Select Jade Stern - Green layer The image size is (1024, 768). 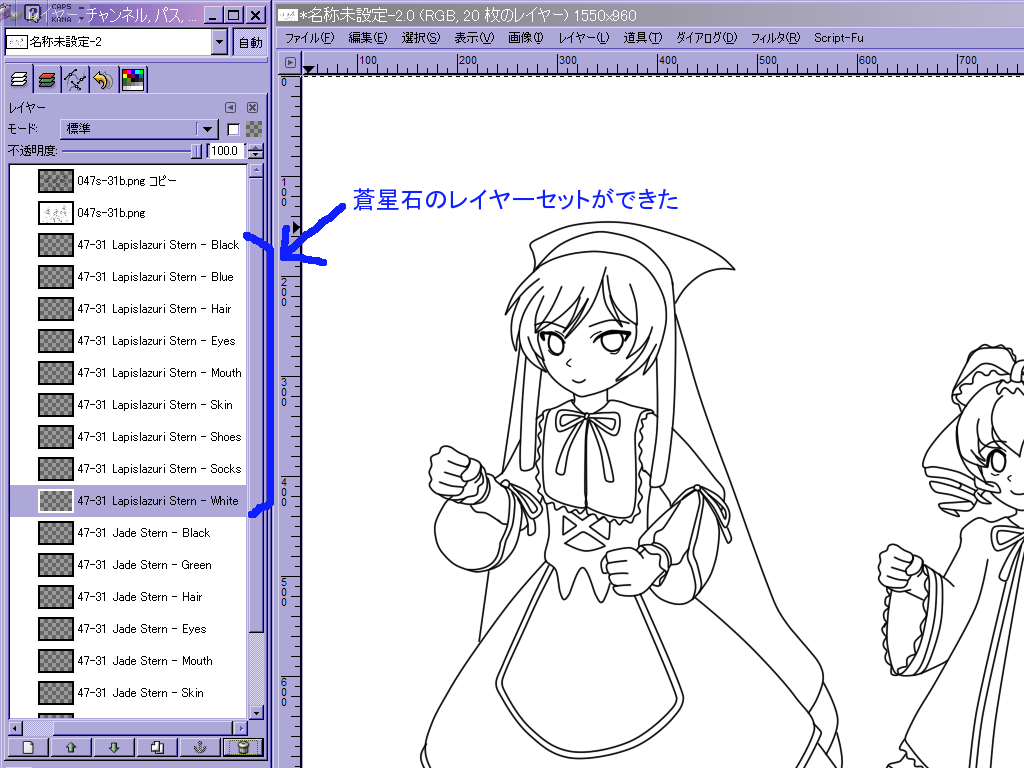pos(128,565)
